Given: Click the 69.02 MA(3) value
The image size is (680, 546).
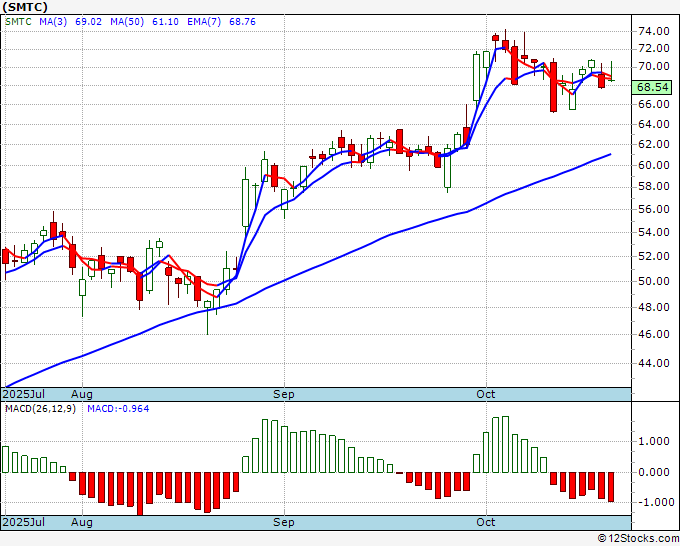Looking at the screenshot, I should coord(88,22).
